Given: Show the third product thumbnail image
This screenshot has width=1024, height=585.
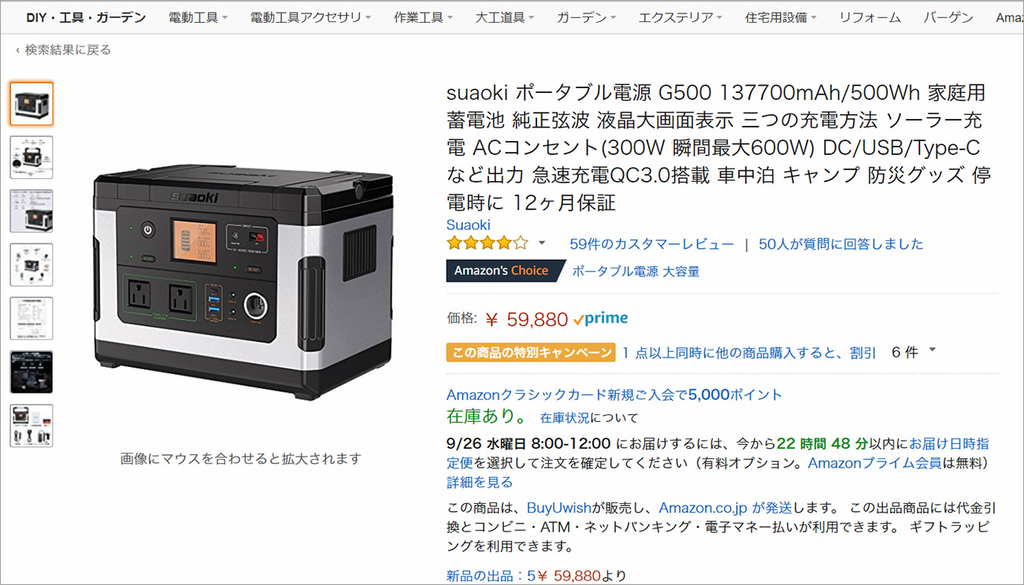Looking at the screenshot, I should pos(31,211).
